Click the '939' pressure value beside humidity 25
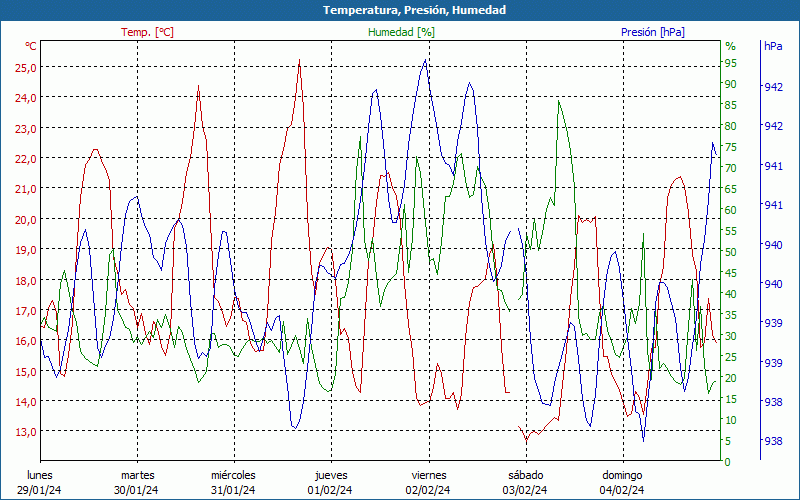 coord(773,363)
